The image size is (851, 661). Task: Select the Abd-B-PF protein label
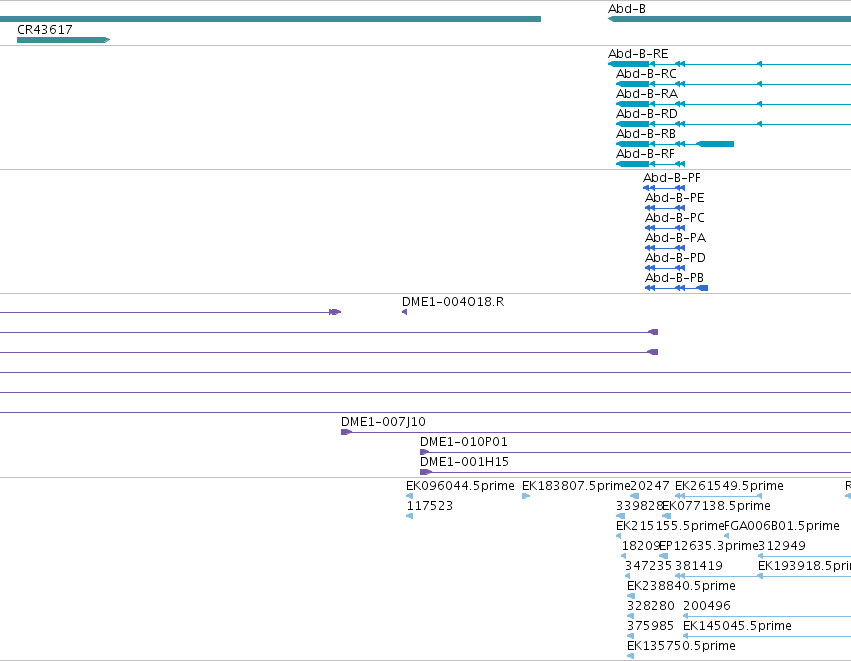point(671,178)
